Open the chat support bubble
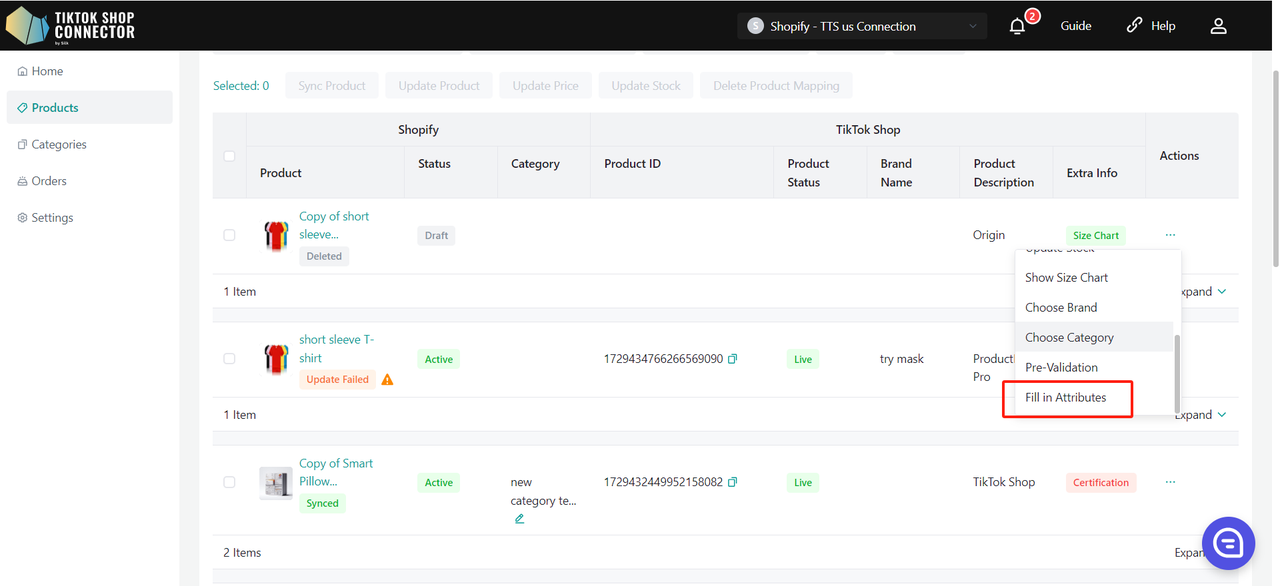Screen dimensions: 1280x586 tap(1228, 542)
